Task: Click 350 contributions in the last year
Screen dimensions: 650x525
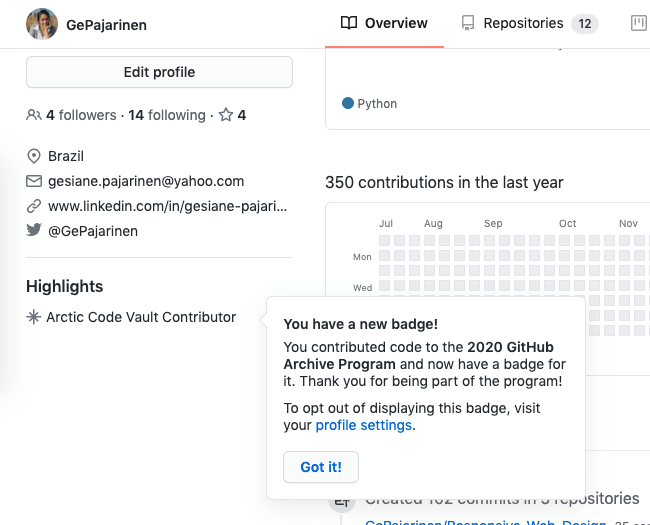Action: click(444, 182)
